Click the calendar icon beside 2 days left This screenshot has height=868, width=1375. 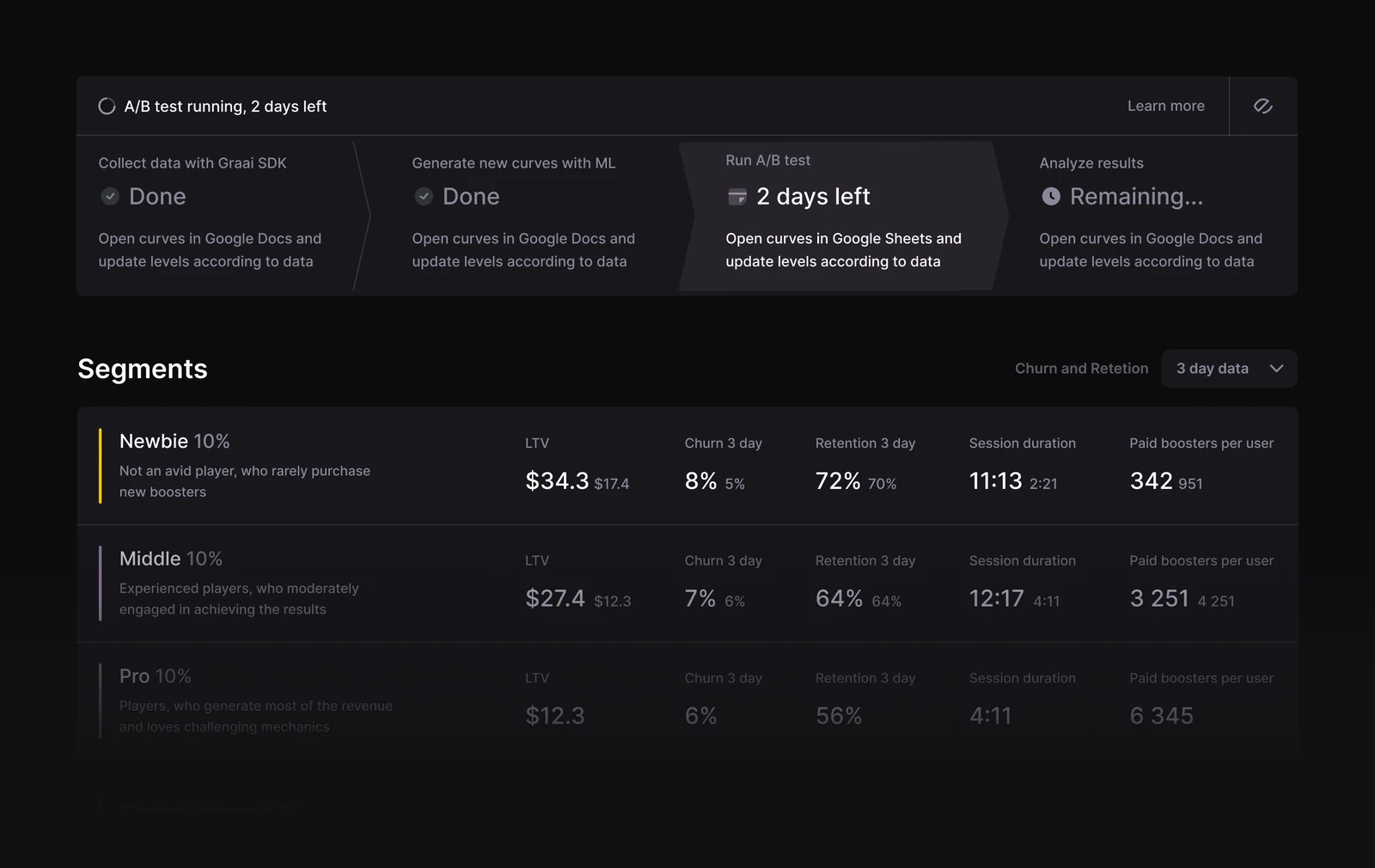click(737, 197)
